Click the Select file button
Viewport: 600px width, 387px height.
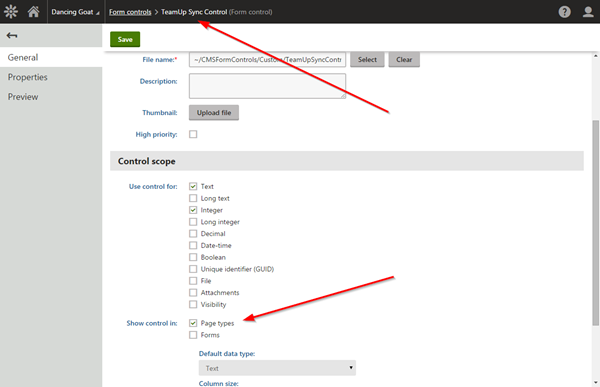tap(367, 59)
